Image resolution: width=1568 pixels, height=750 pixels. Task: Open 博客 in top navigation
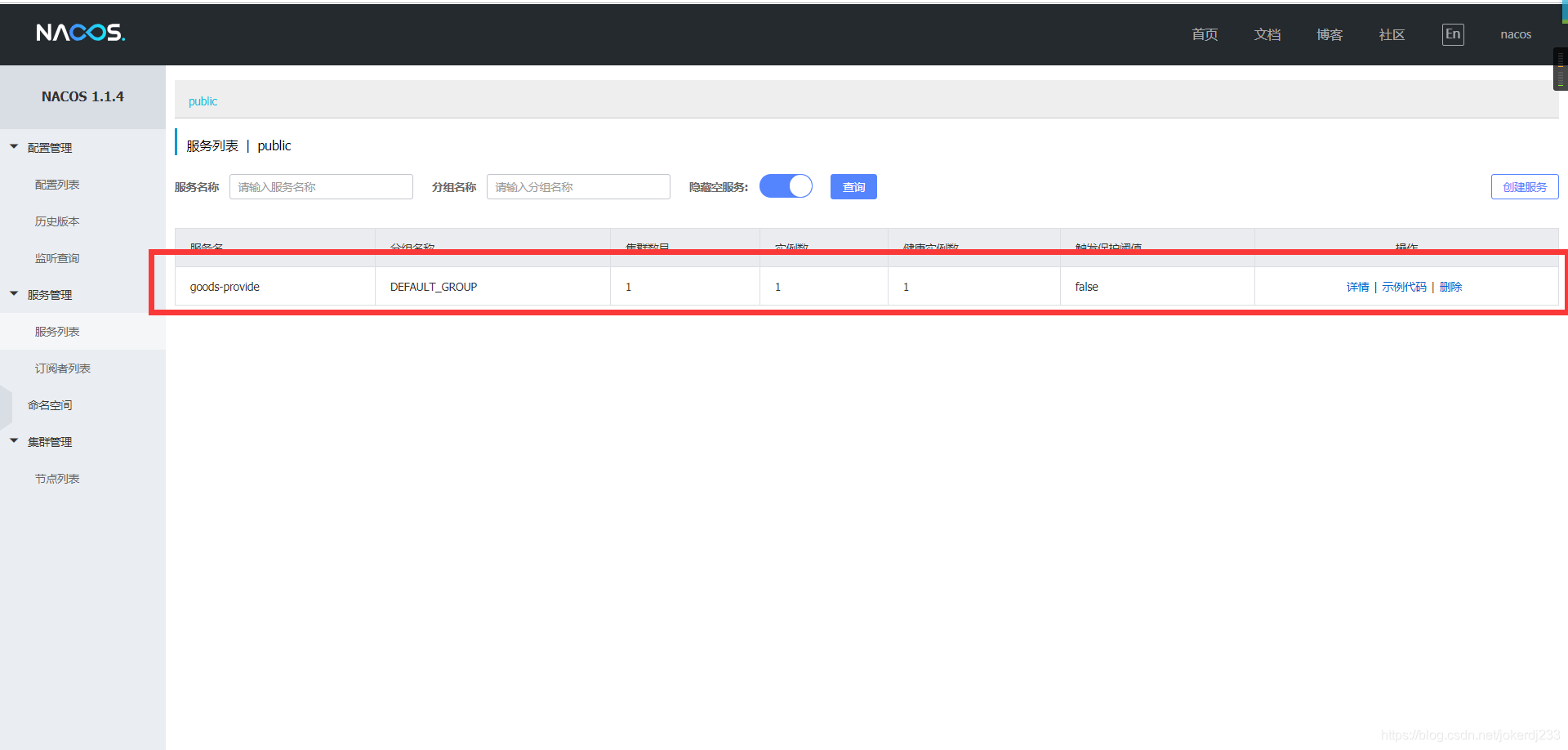pos(1330,34)
